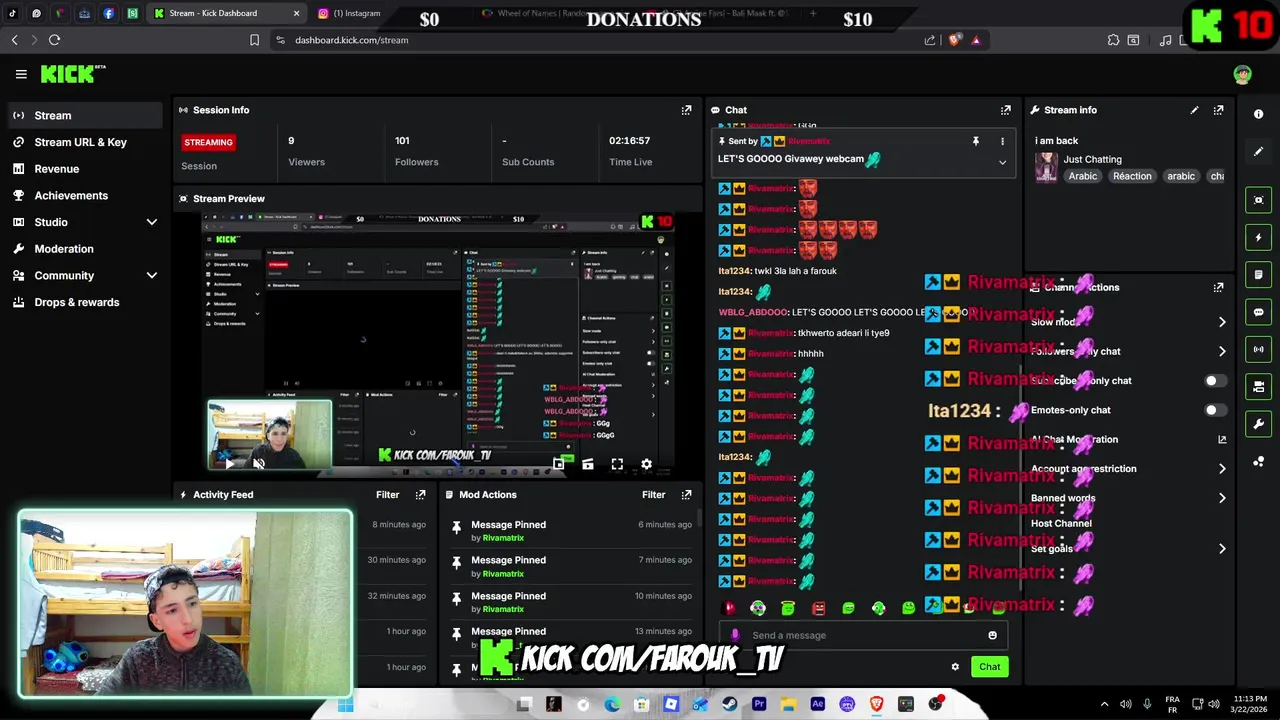Click the Réaction stream tag
Viewport: 1280px width, 720px height.
click(1132, 176)
